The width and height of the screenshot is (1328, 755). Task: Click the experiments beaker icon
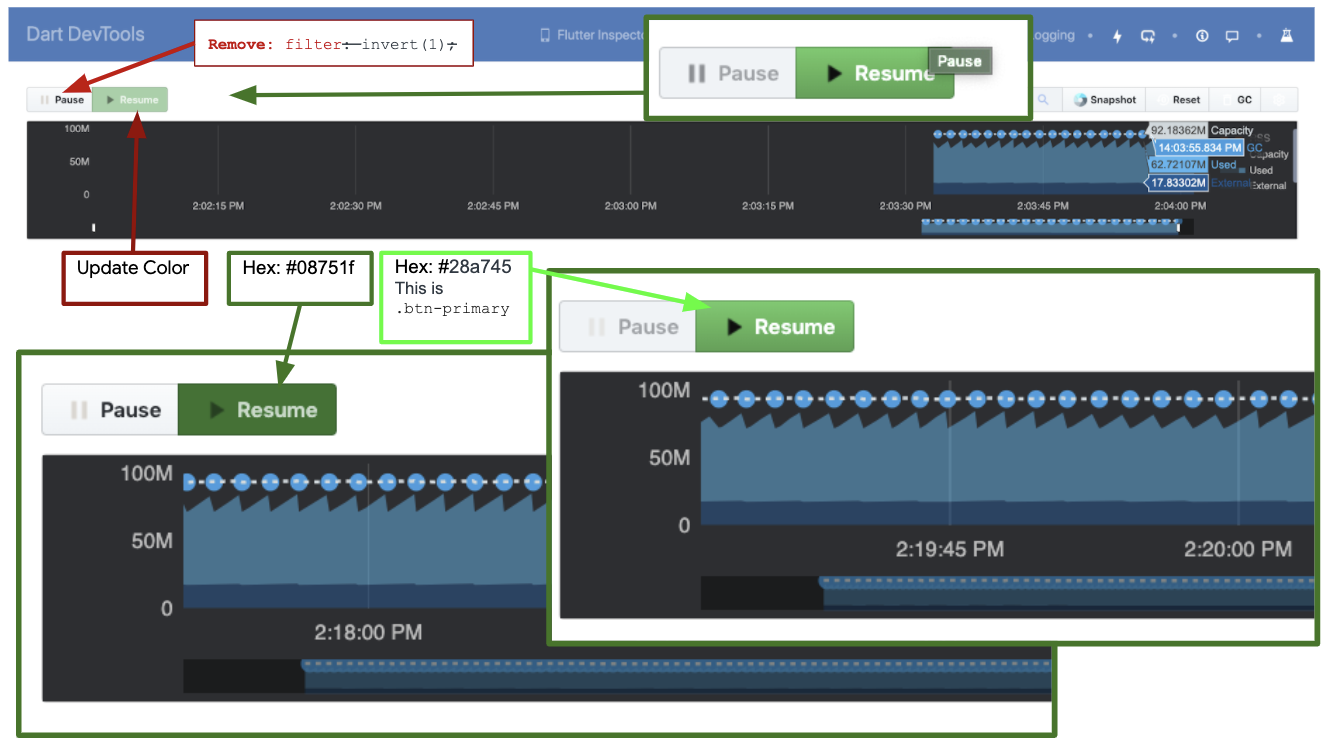(x=1286, y=36)
